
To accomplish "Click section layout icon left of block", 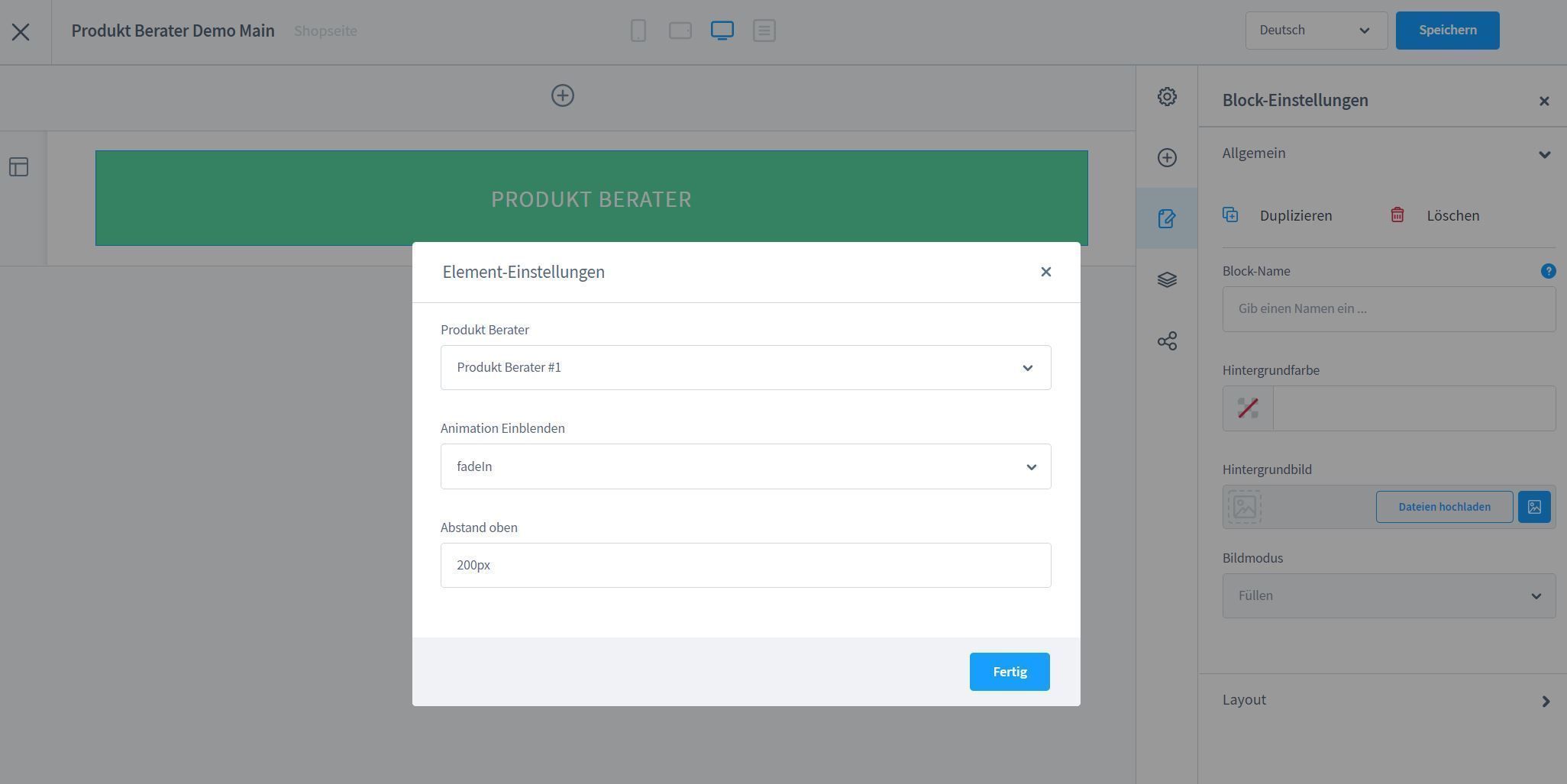I will click(x=19, y=167).
